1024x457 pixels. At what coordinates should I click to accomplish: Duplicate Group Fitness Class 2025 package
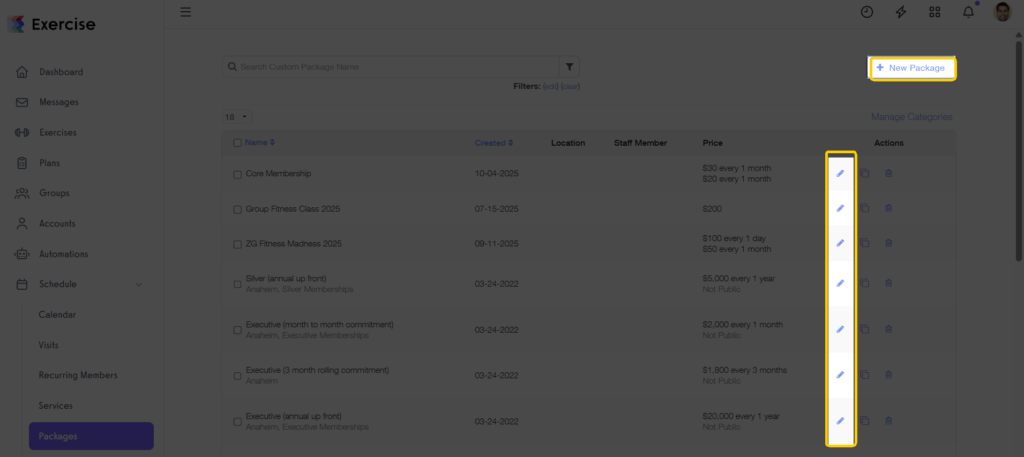tap(864, 208)
